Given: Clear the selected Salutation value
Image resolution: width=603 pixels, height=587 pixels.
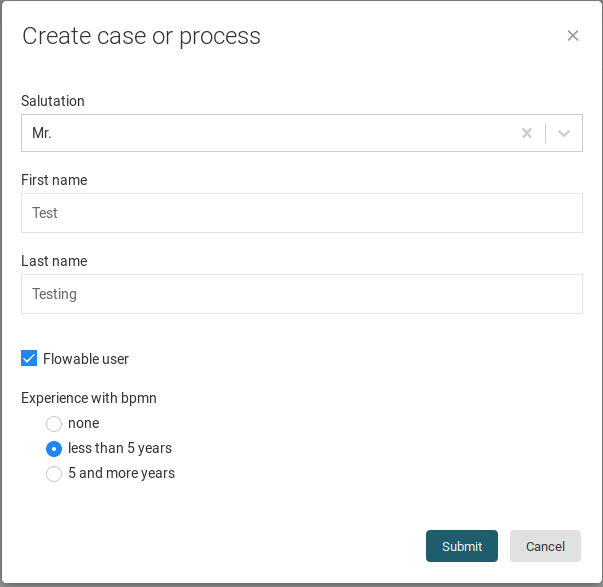Looking at the screenshot, I should [x=527, y=133].
